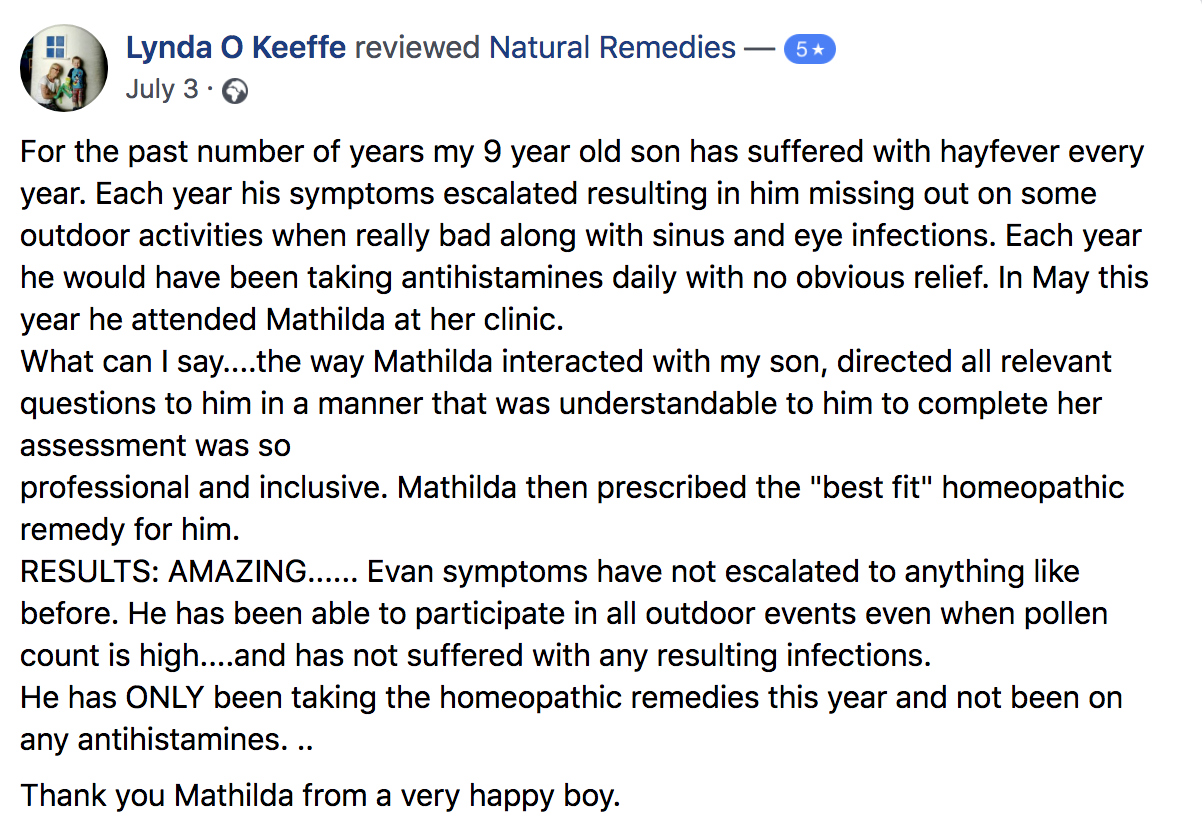Screen dimensions: 1202x834
Task: Click the text "What can I say...."
Action: (x=138, y=361)
